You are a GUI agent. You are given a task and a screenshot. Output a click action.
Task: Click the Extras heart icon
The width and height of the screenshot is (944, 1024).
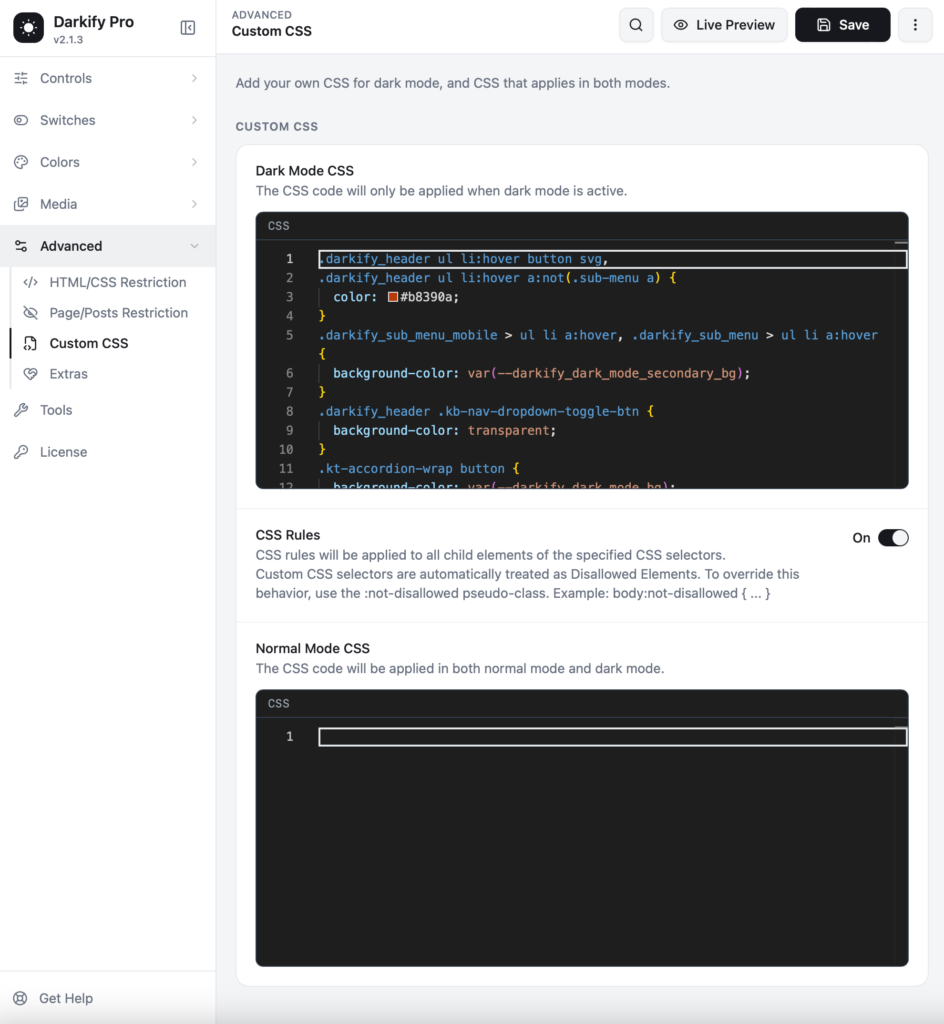click(x=31, y=374)
